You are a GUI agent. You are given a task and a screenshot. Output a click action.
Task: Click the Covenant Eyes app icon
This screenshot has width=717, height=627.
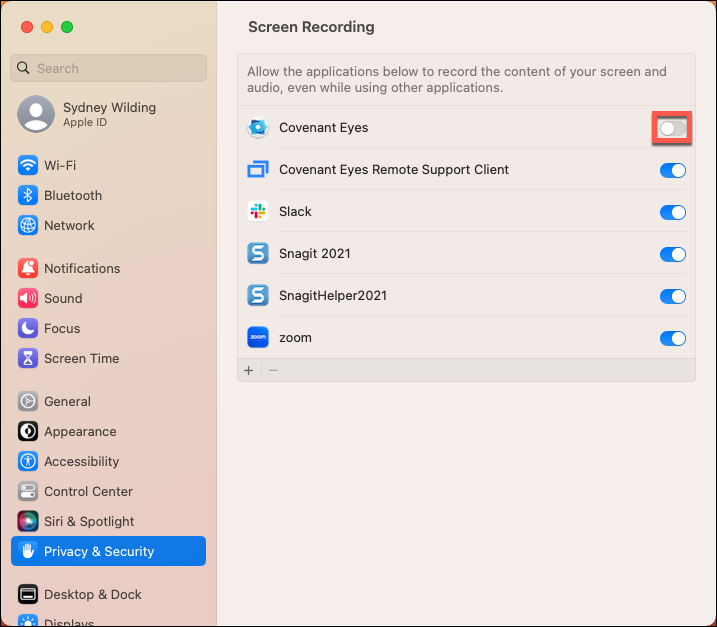(x=258, y=128)
